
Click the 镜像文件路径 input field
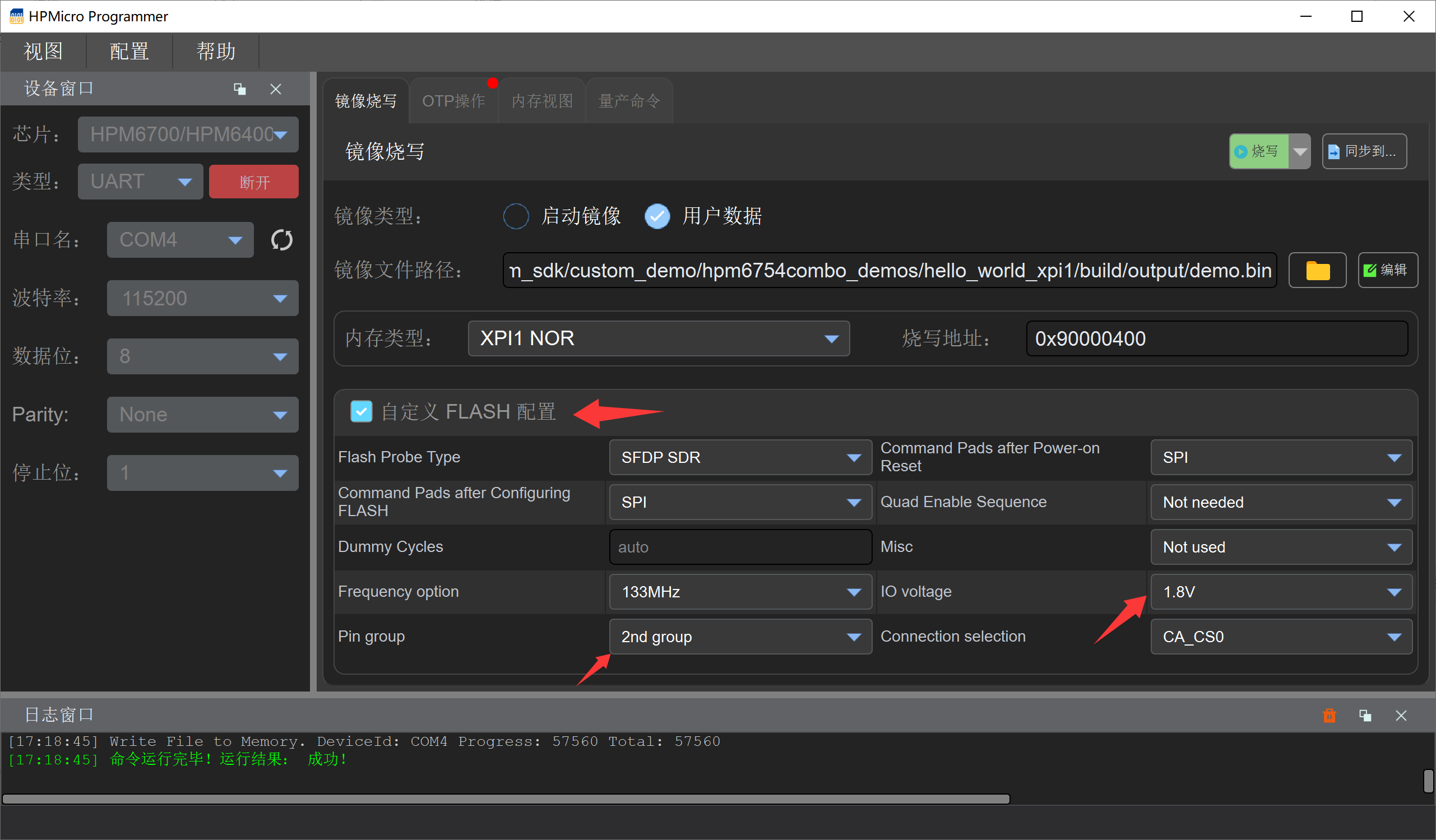(889, 270)
